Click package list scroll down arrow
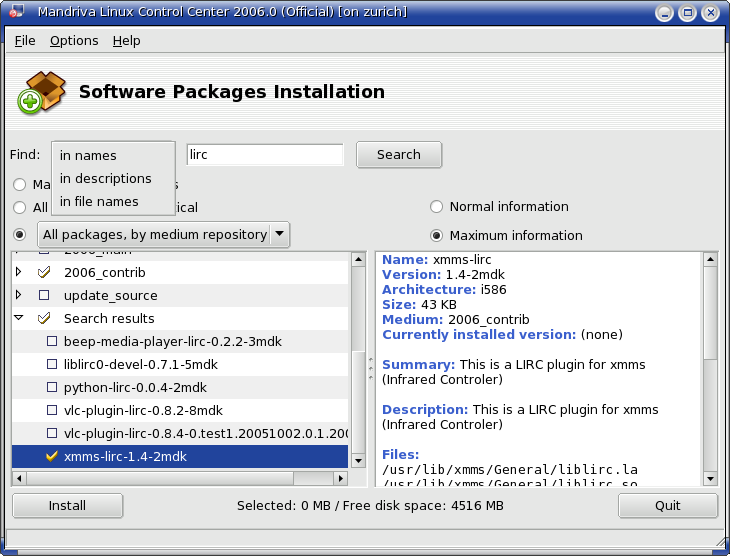This screenshot has width=730, height=556. [x=358, y=461]
